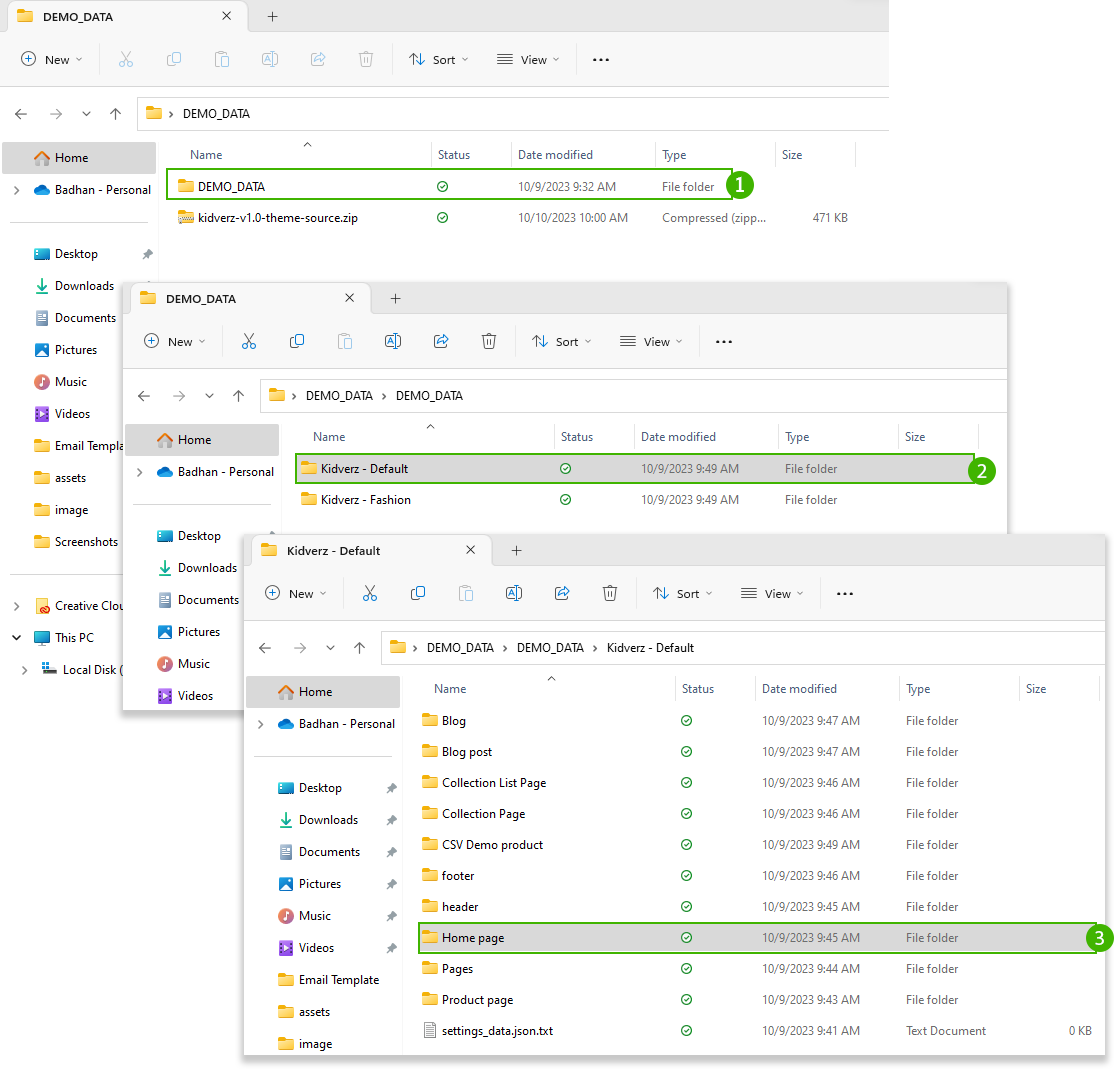Sort by Date modified in Kidverz - Default window

pyautogui.click(x=799, y=689)
